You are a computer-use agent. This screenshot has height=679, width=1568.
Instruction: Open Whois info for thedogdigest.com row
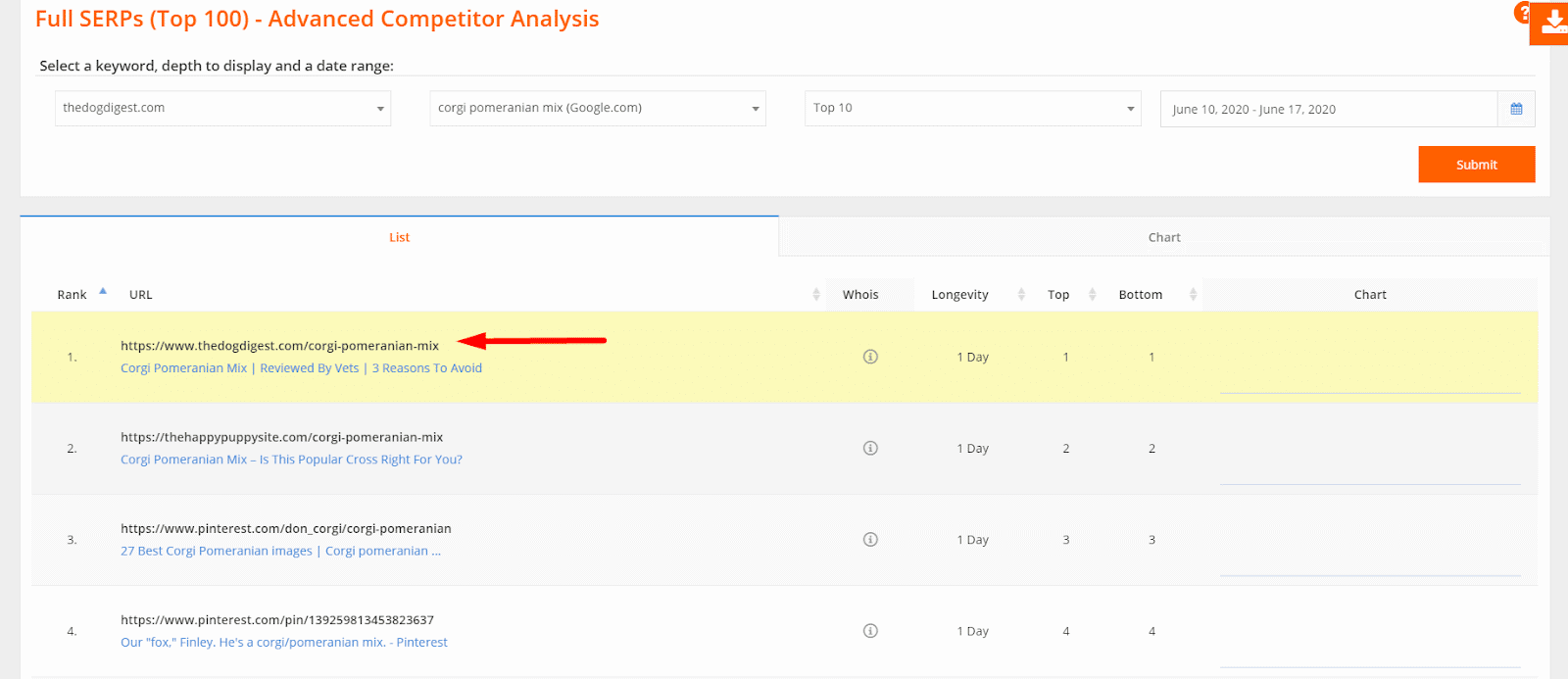pos(870,357)
